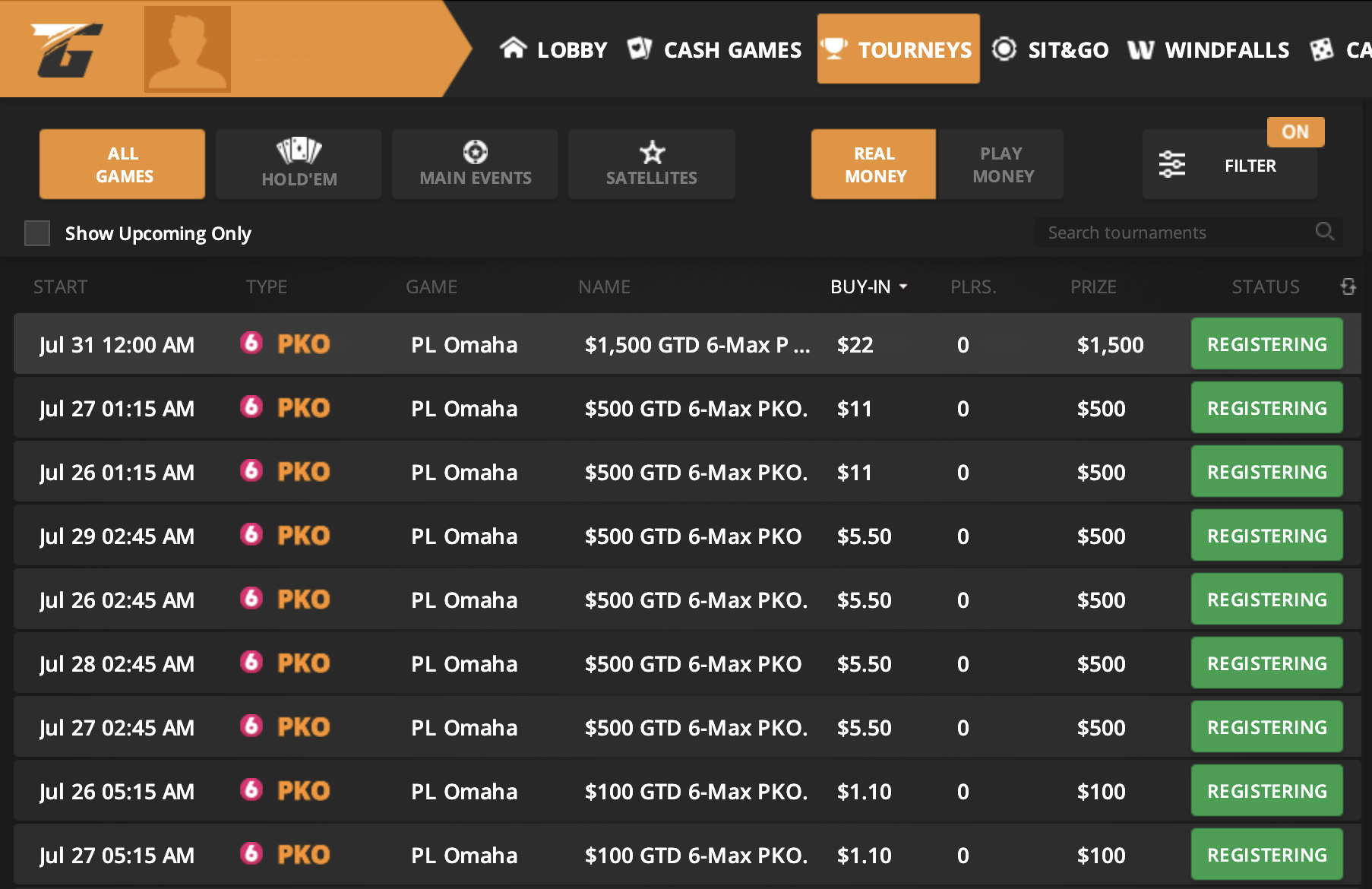Enable Show Upcoming Only checkbox

coord(37,233)
